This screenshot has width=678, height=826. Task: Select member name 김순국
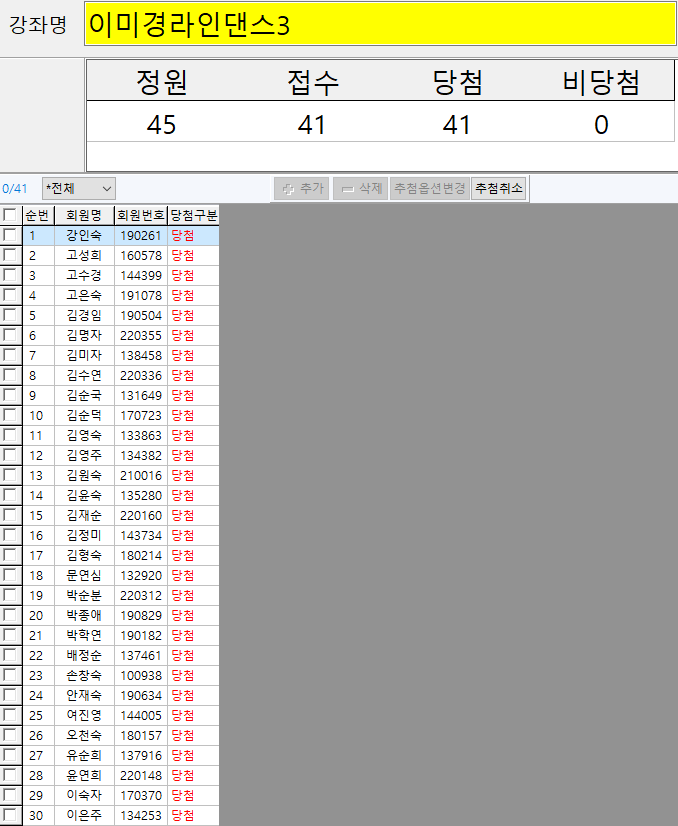click(84, 396)
